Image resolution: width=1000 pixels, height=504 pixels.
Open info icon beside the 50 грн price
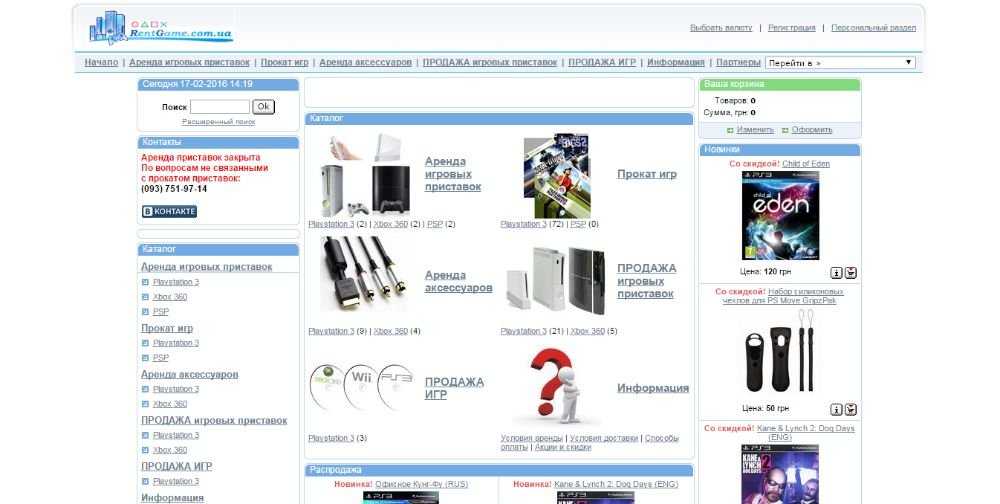[836, 410]
